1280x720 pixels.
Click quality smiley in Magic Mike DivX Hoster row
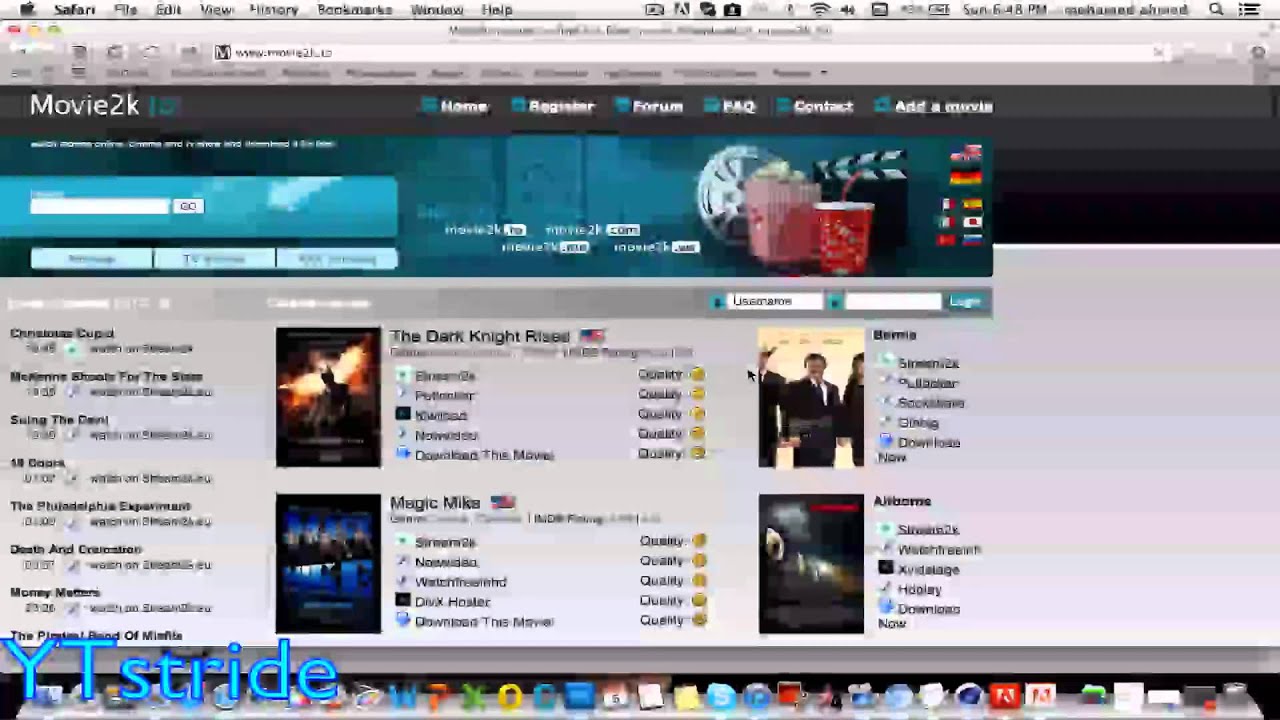(698, 601)
